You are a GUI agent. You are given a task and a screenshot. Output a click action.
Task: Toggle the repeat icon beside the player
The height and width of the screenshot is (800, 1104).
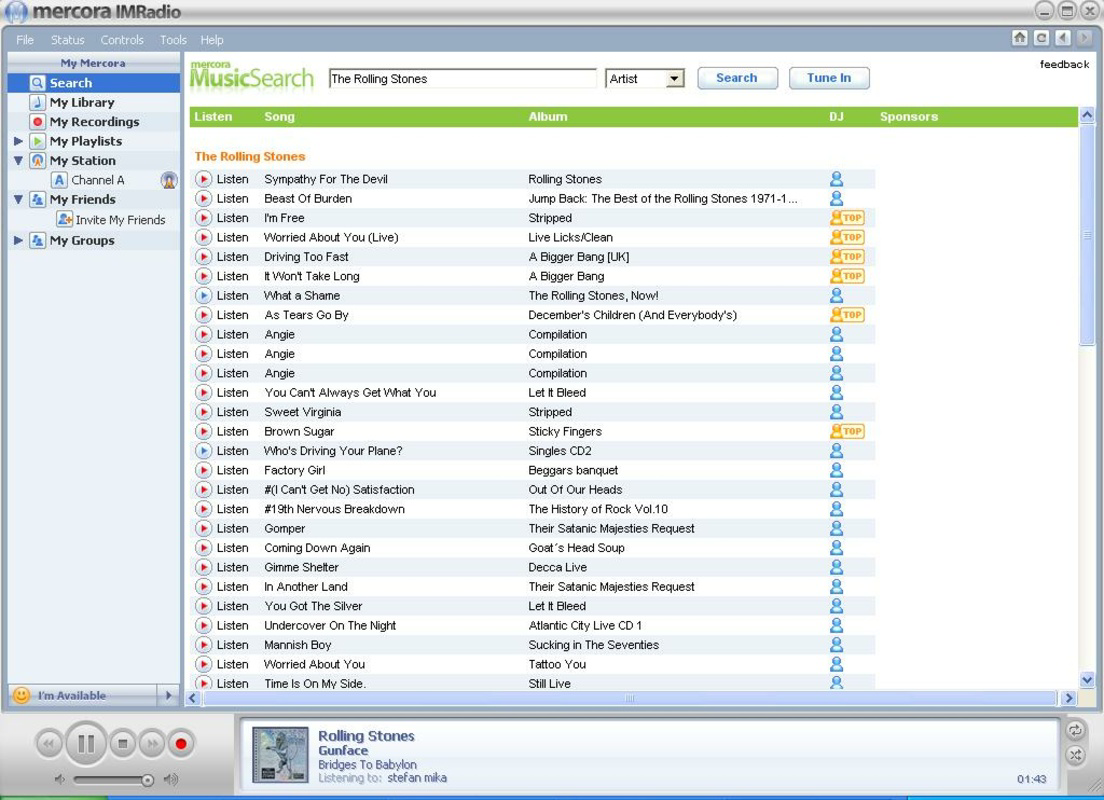[1075, 730]
